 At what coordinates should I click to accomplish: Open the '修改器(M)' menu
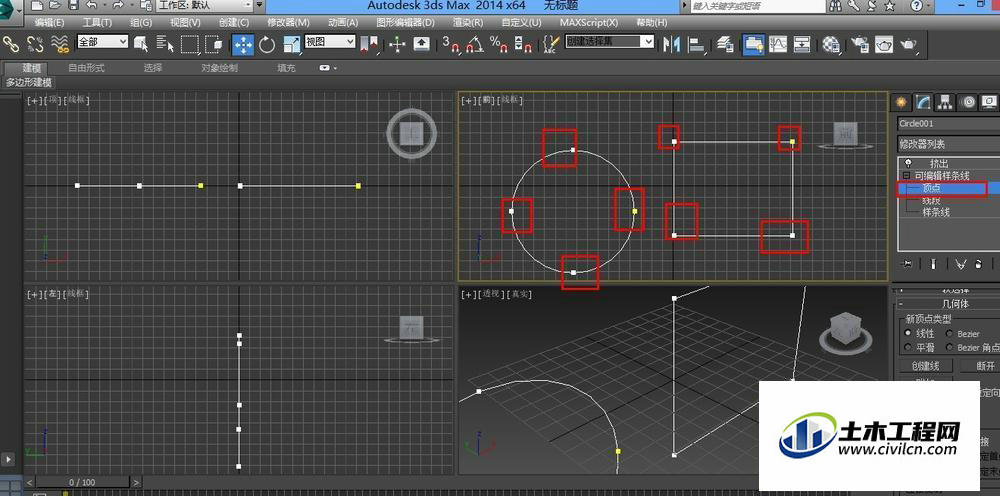(x=288, y=22)
